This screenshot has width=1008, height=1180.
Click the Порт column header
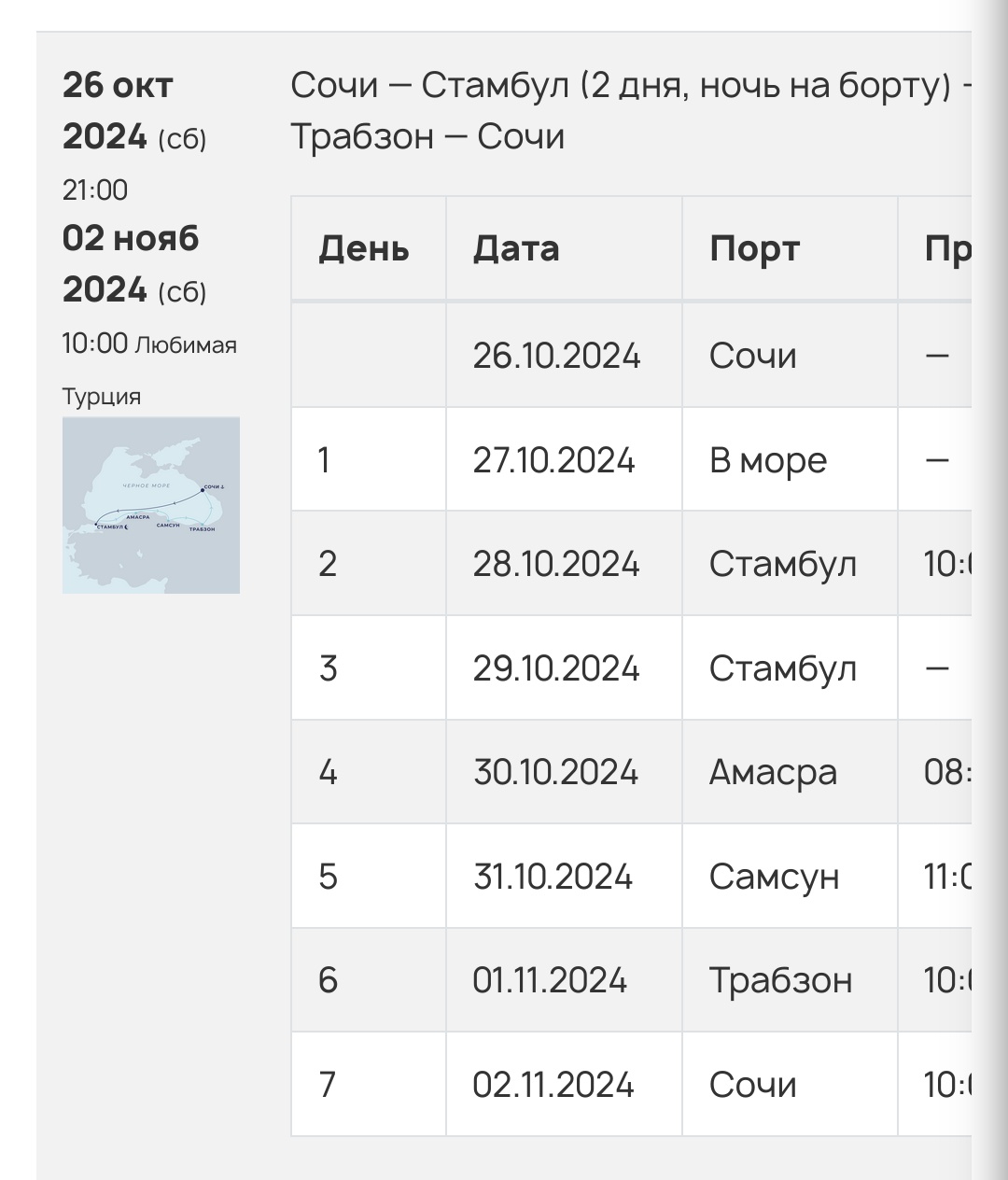(754, 248)
